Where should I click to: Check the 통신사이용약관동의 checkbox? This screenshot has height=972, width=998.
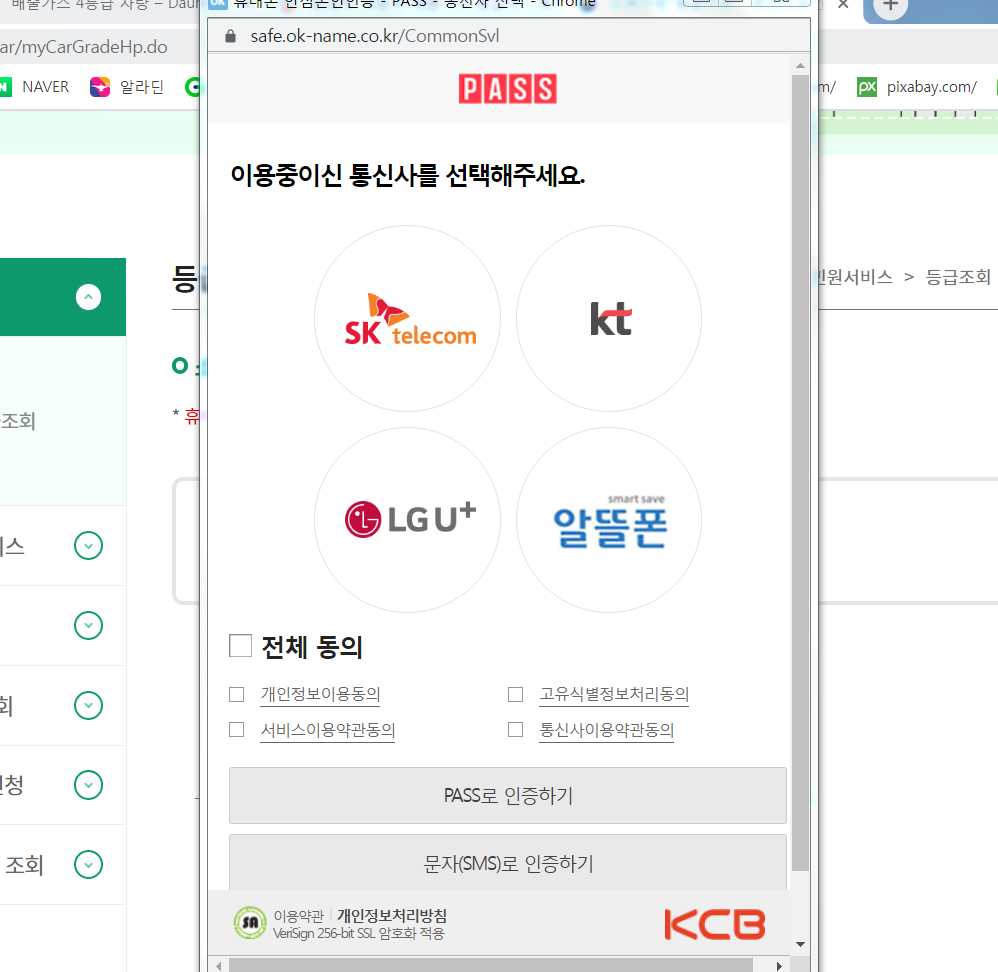516,729
